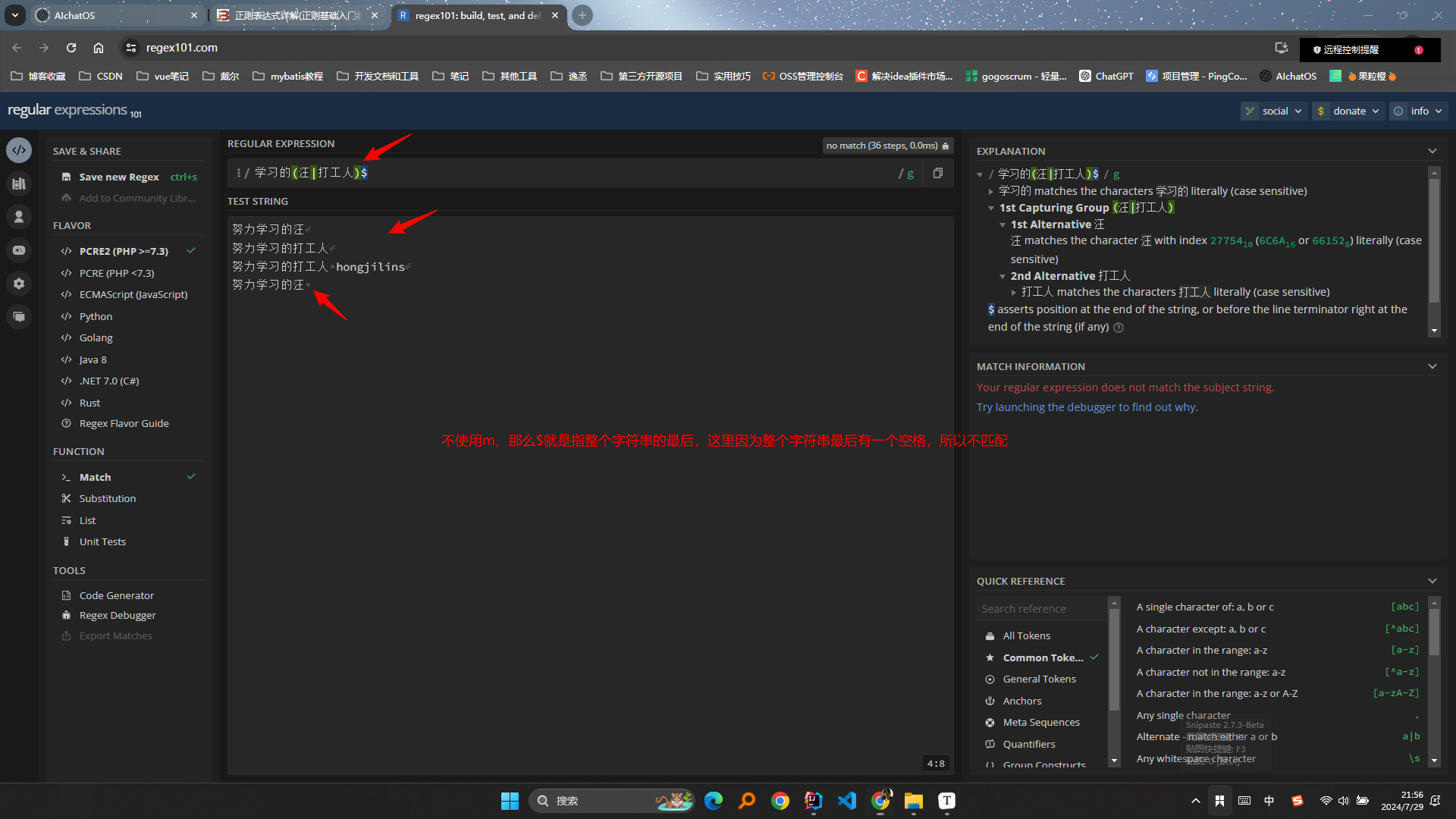
Task: Click the regex editor sidebar icon
Action: click(x=19, y=150)
